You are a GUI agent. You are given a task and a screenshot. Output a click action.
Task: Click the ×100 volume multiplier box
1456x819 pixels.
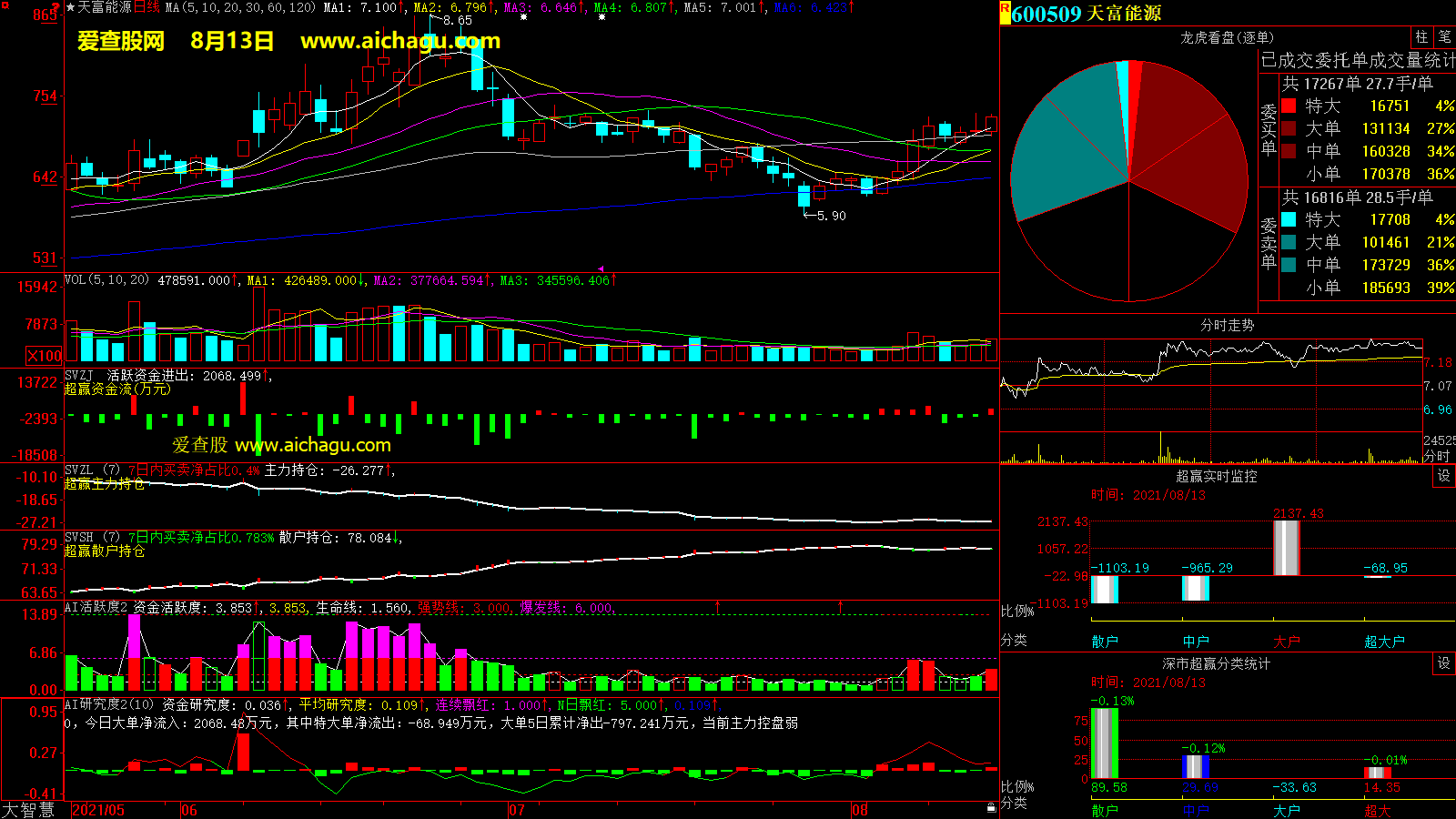[45, 356]
